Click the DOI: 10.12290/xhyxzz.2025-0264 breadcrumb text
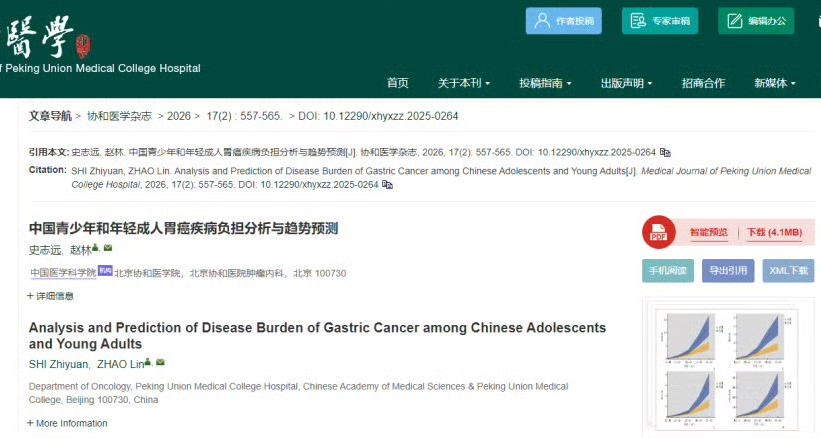821x438 pixels. (378, 116)
